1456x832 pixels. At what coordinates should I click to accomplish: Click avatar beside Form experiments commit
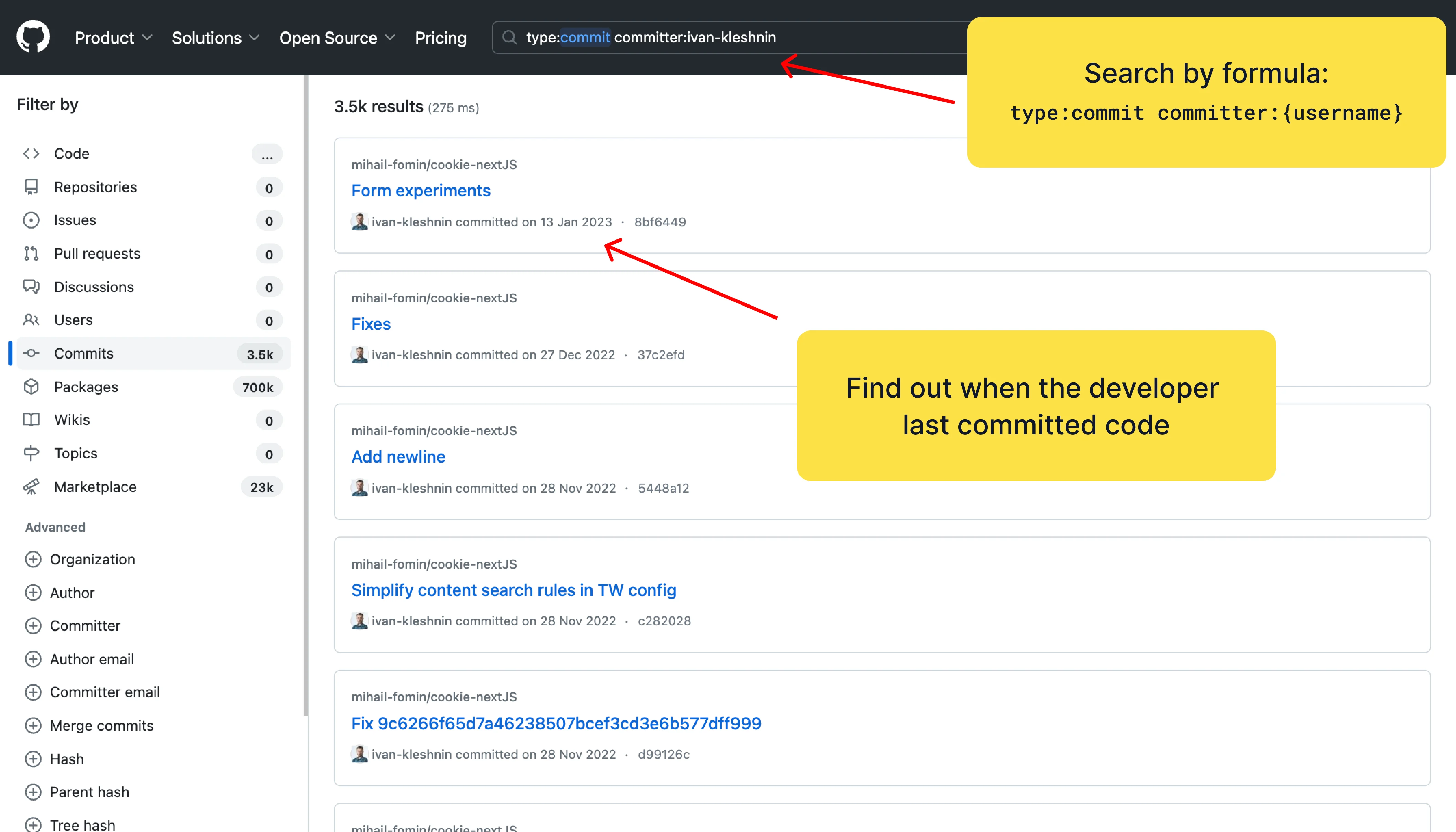click(x=360, y=222)
